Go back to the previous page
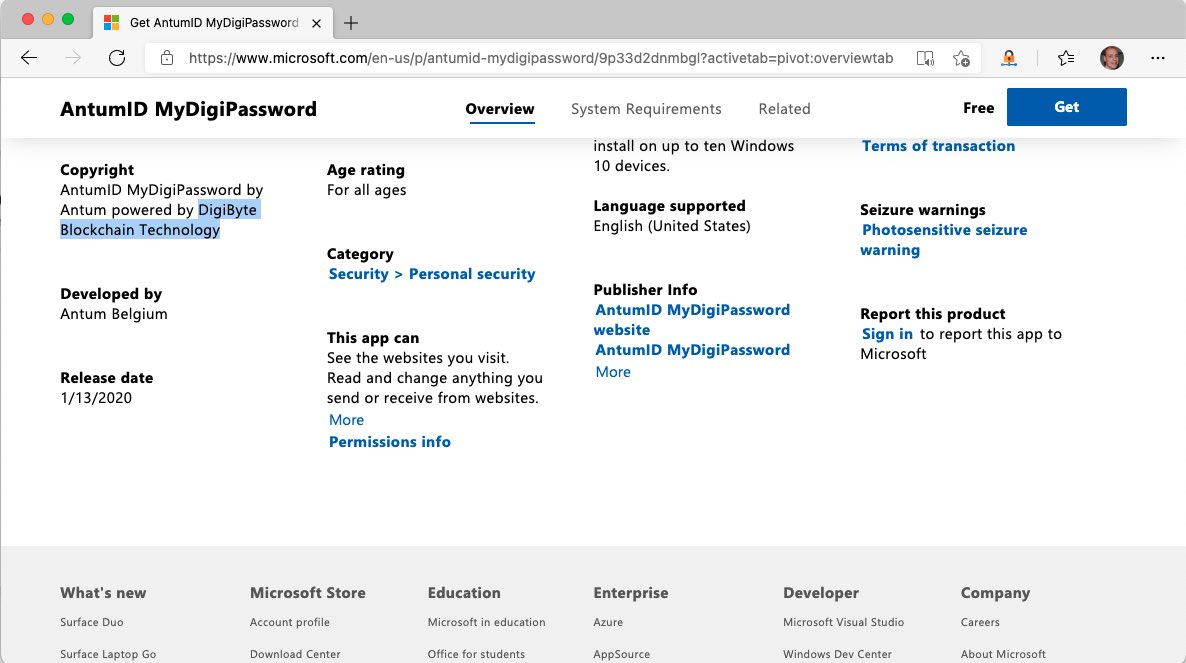The height and width of the screenshot is (663, 1186). point(29,58)
